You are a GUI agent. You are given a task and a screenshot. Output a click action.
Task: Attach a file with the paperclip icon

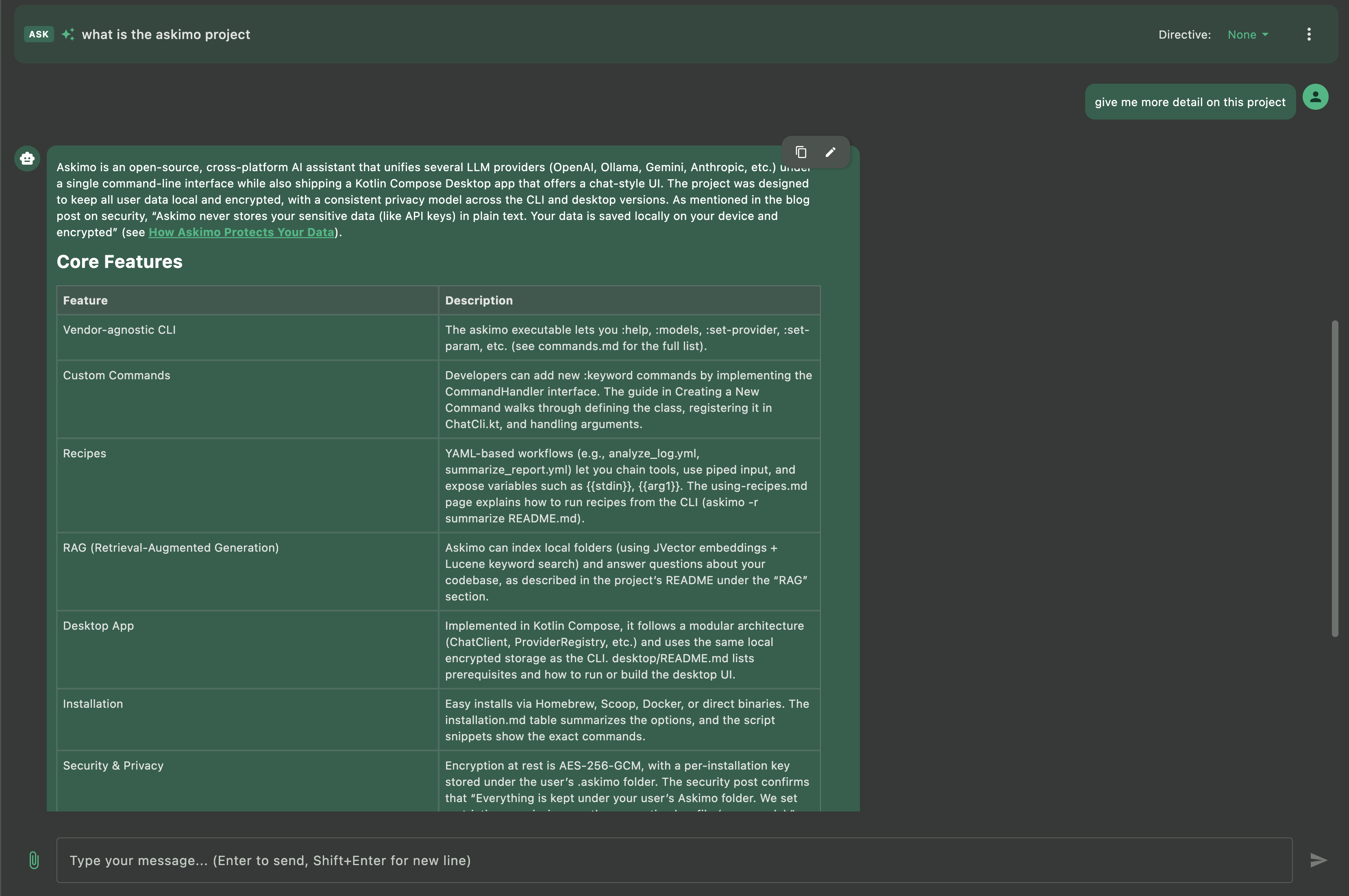34,859
